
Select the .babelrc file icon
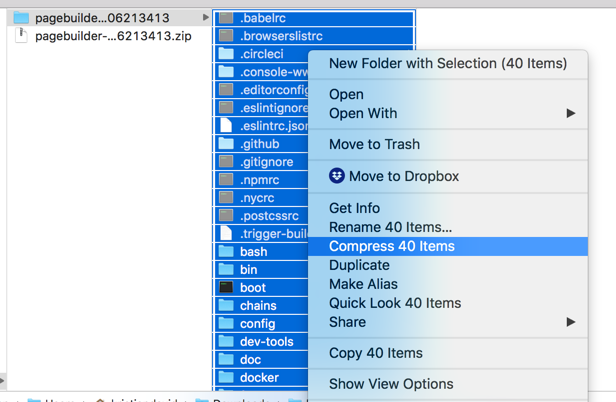(226, 18)
